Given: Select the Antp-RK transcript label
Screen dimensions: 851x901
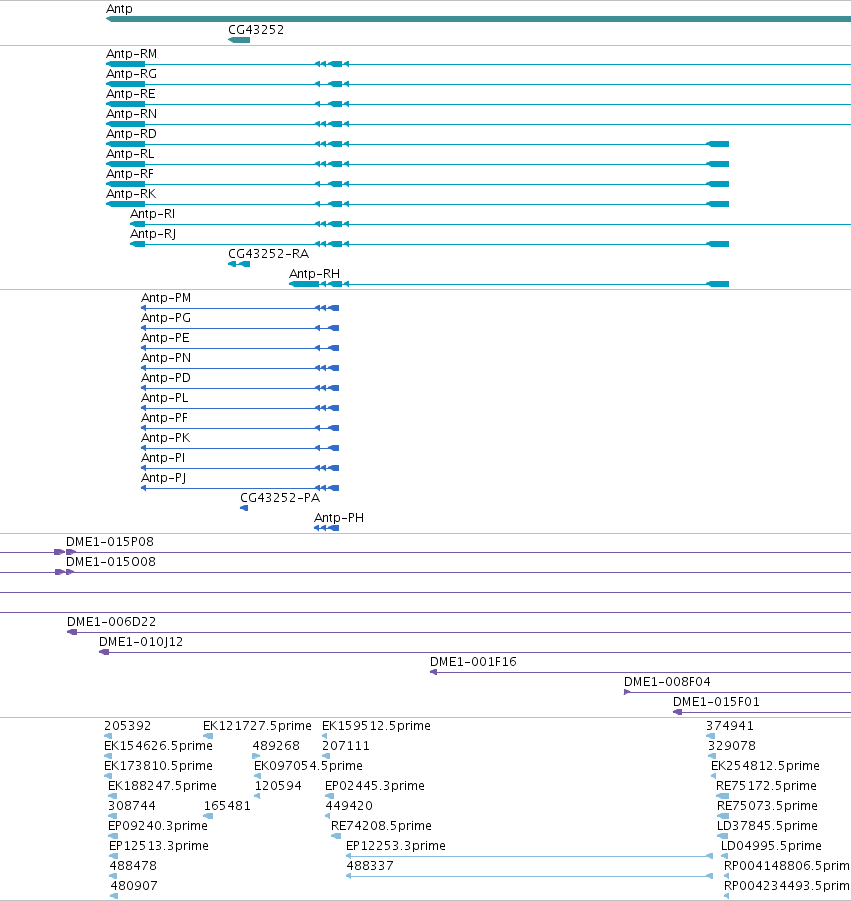Looking at the screenshot, I should tap(131, 194).
